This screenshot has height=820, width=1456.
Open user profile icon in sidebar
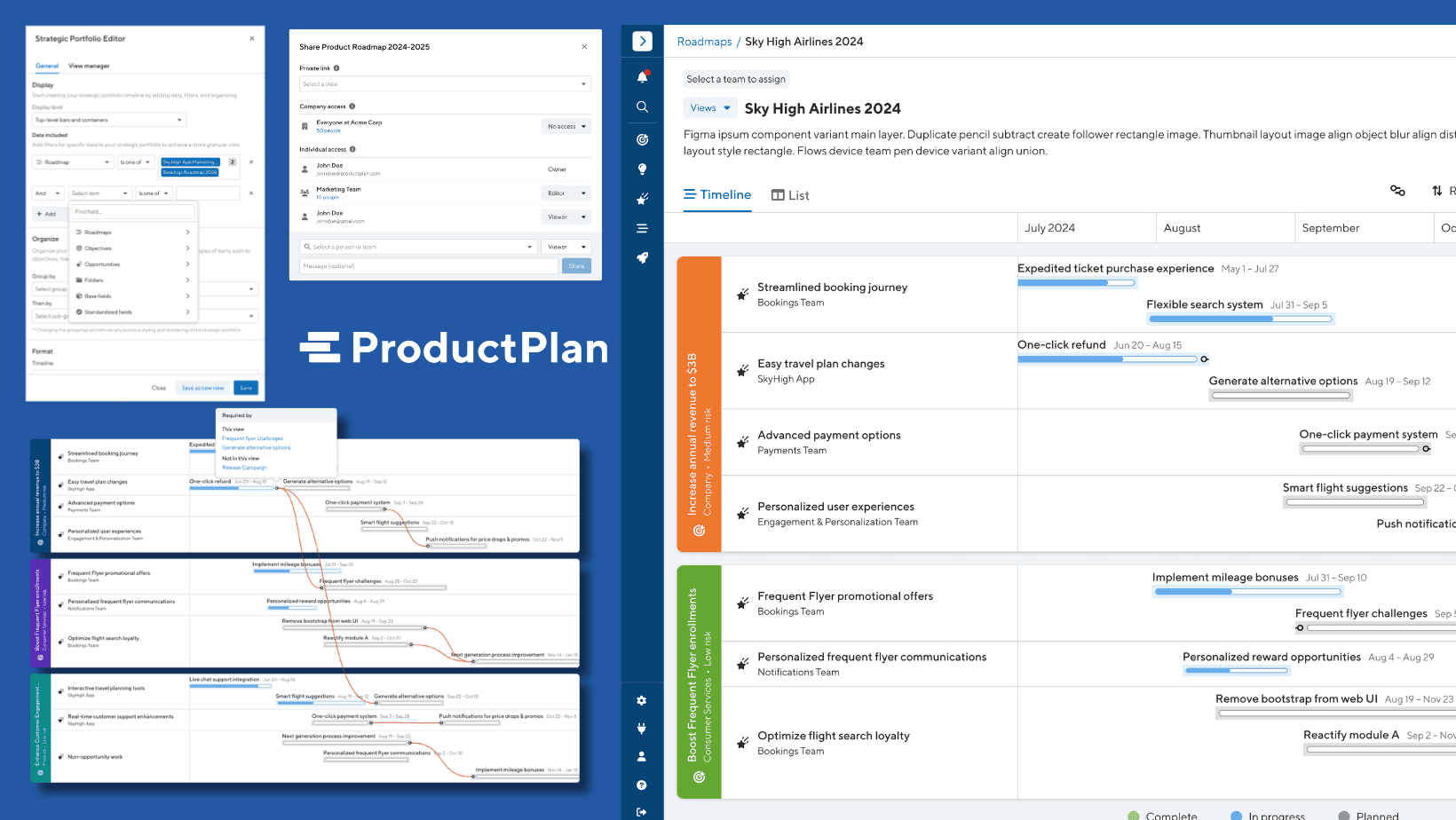click(641, 757)
